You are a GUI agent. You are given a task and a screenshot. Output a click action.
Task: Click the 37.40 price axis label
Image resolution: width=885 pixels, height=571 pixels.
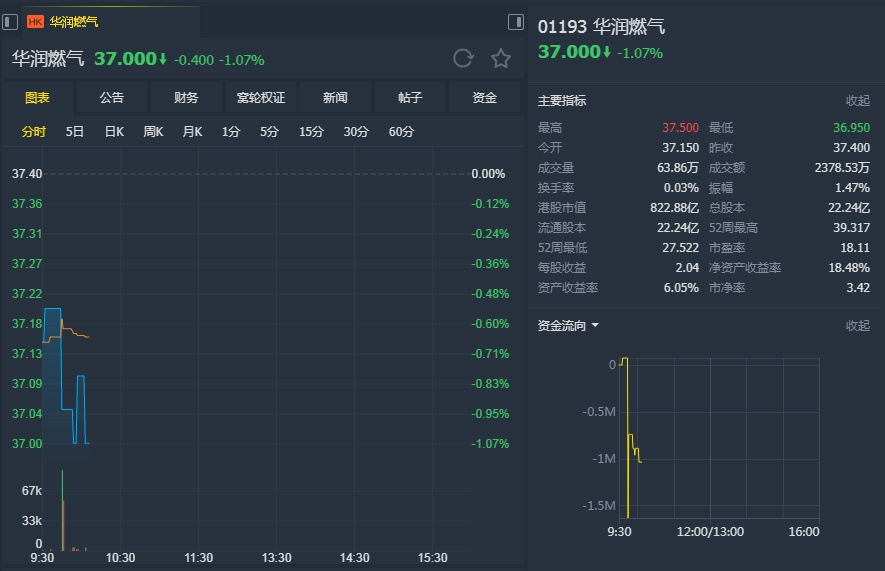(27, 174)
